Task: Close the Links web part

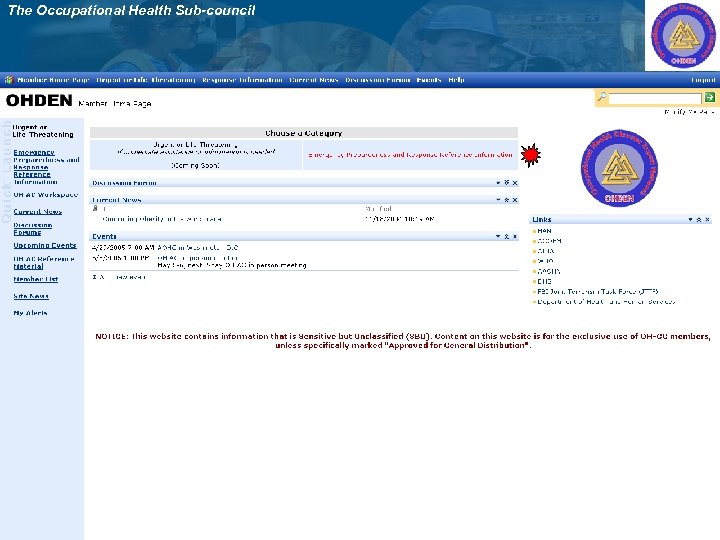Action: click(707, 220)
